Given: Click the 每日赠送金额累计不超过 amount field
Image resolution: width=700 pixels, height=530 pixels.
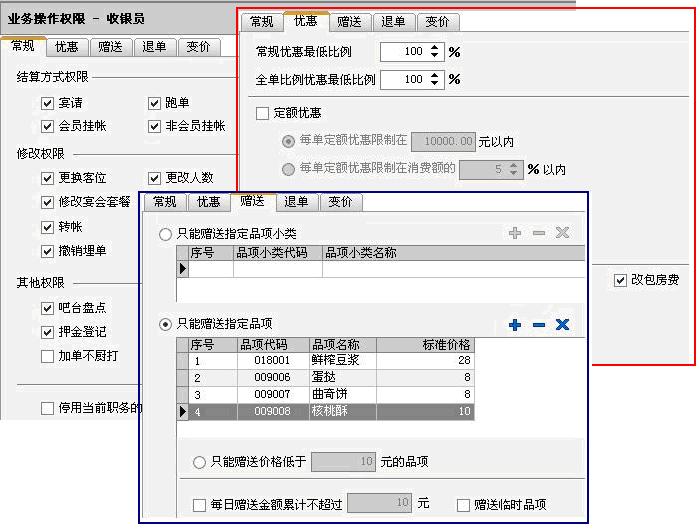Looking at the screenshot, I should click(380, 504).
